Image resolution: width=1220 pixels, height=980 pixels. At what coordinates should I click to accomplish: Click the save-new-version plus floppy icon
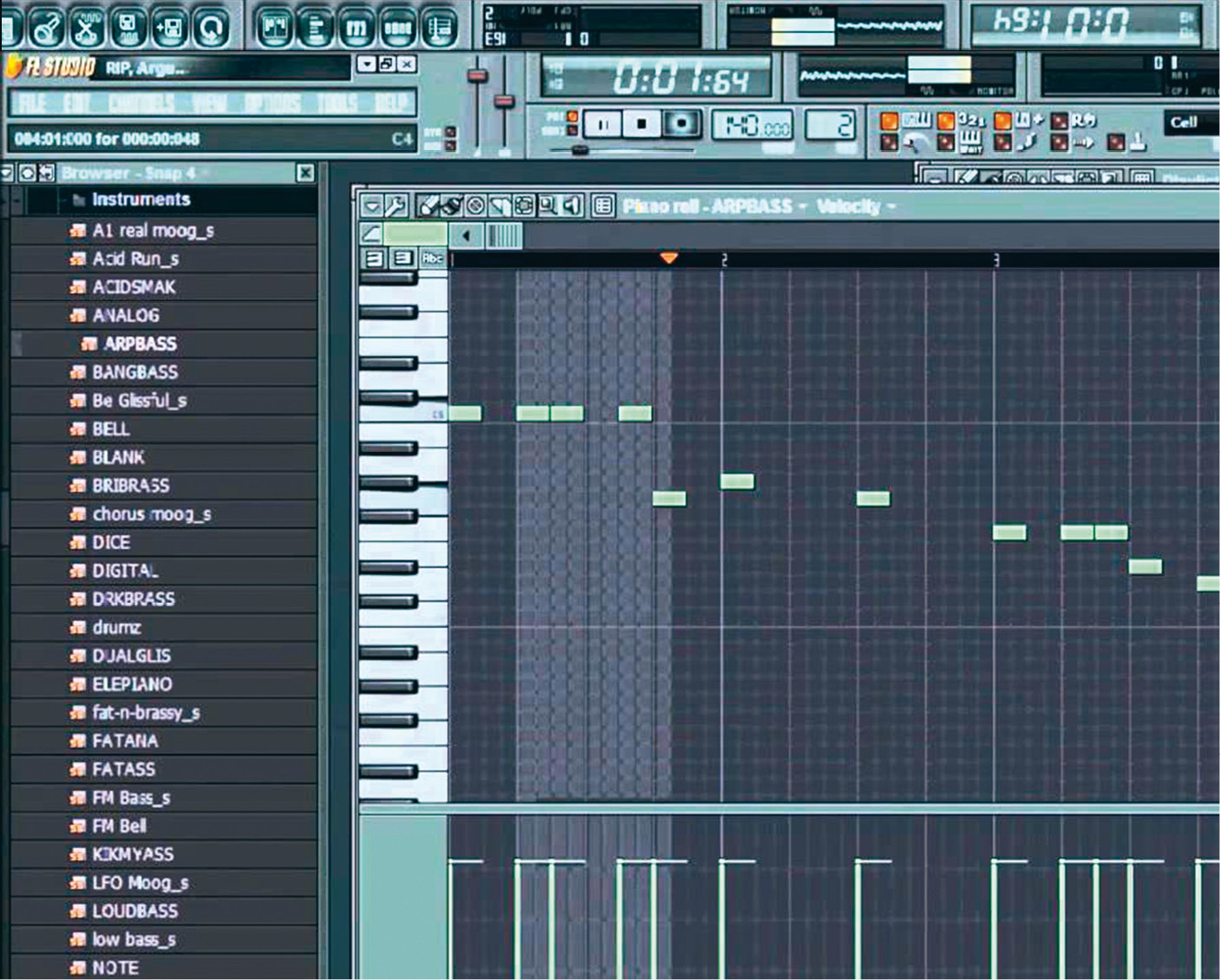[x=170, y=27]
